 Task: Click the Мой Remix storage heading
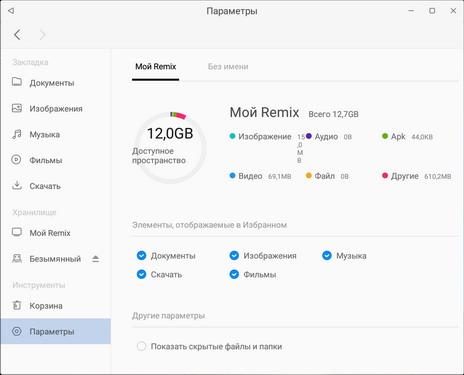264,112
